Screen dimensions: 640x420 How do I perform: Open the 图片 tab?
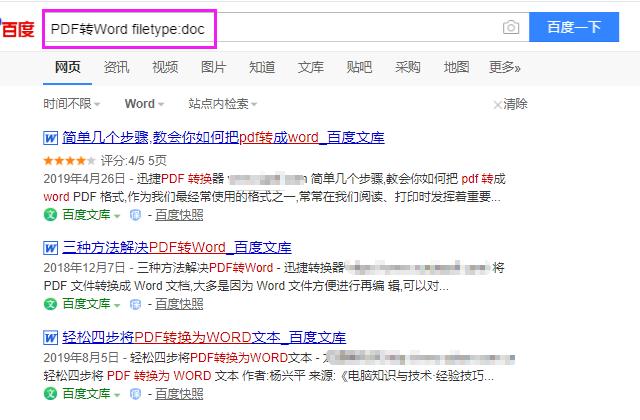pos(213,67)
